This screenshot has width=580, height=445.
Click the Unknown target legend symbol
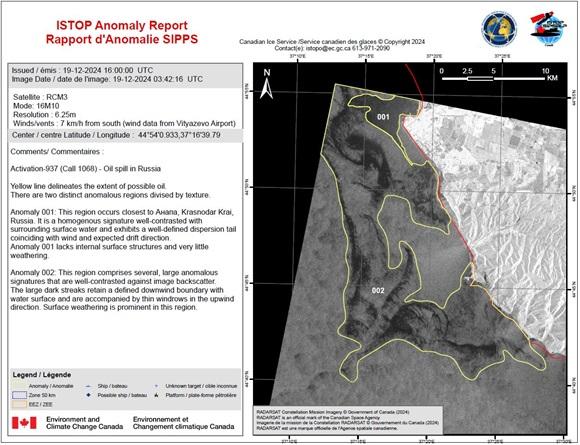[x=156, y=386]
